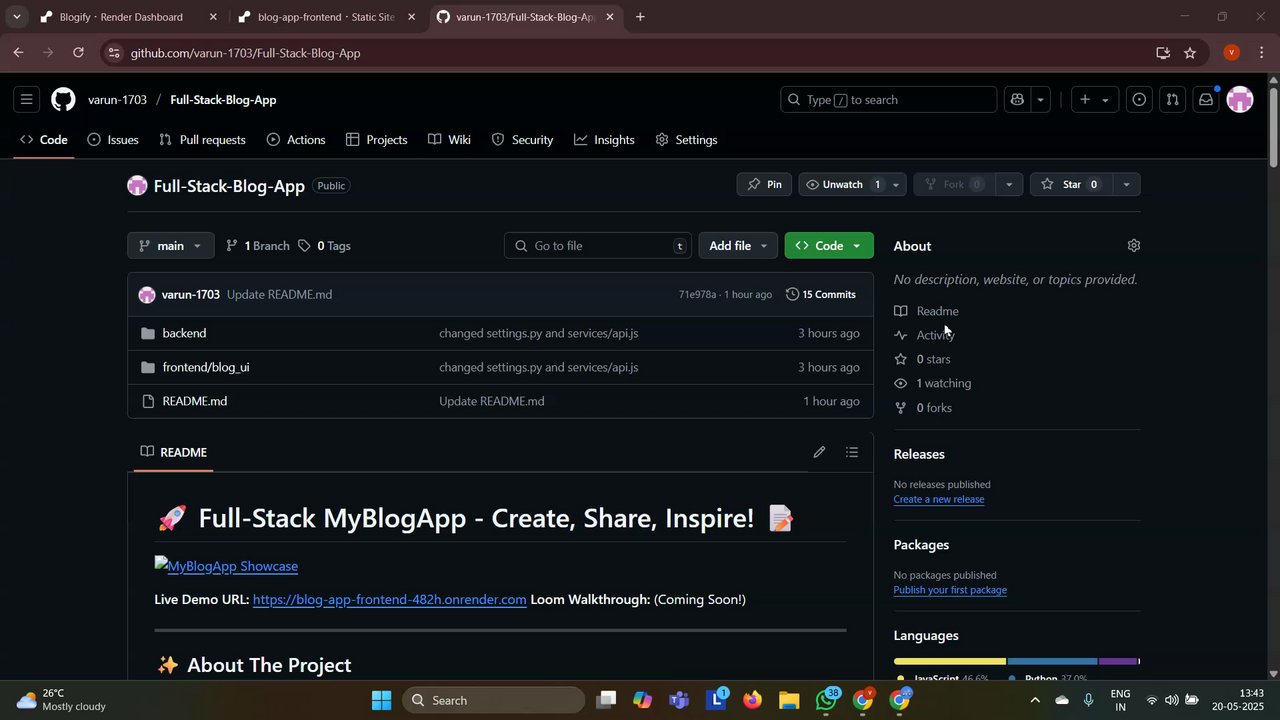Viewport: 1280px width, 720px height.
Task: Open the Insights tab
Action: click(x=604, y=140)
